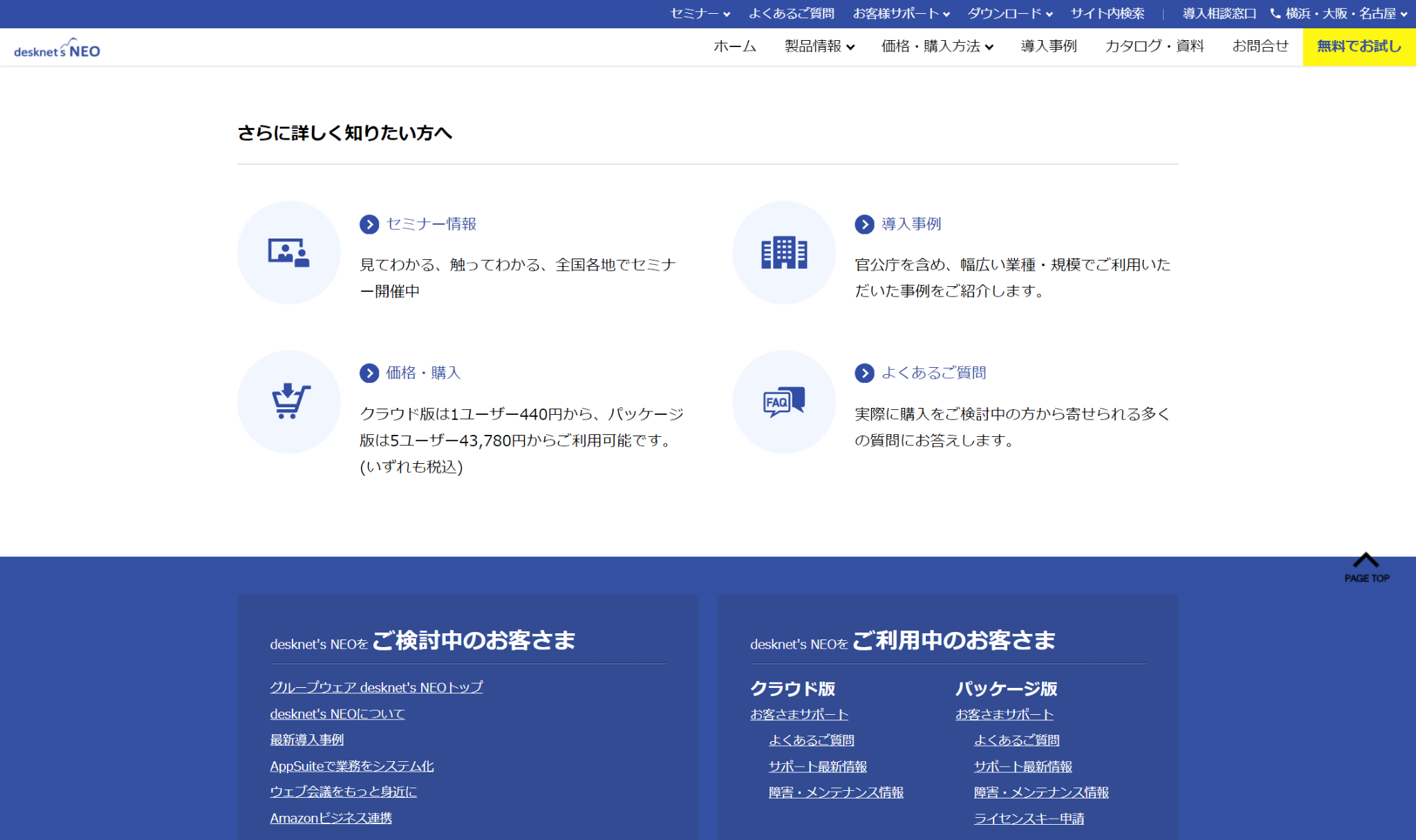1416x840 pixels.
Task: Open 導入事例 in main navigation
Action: click(1049, 46)
